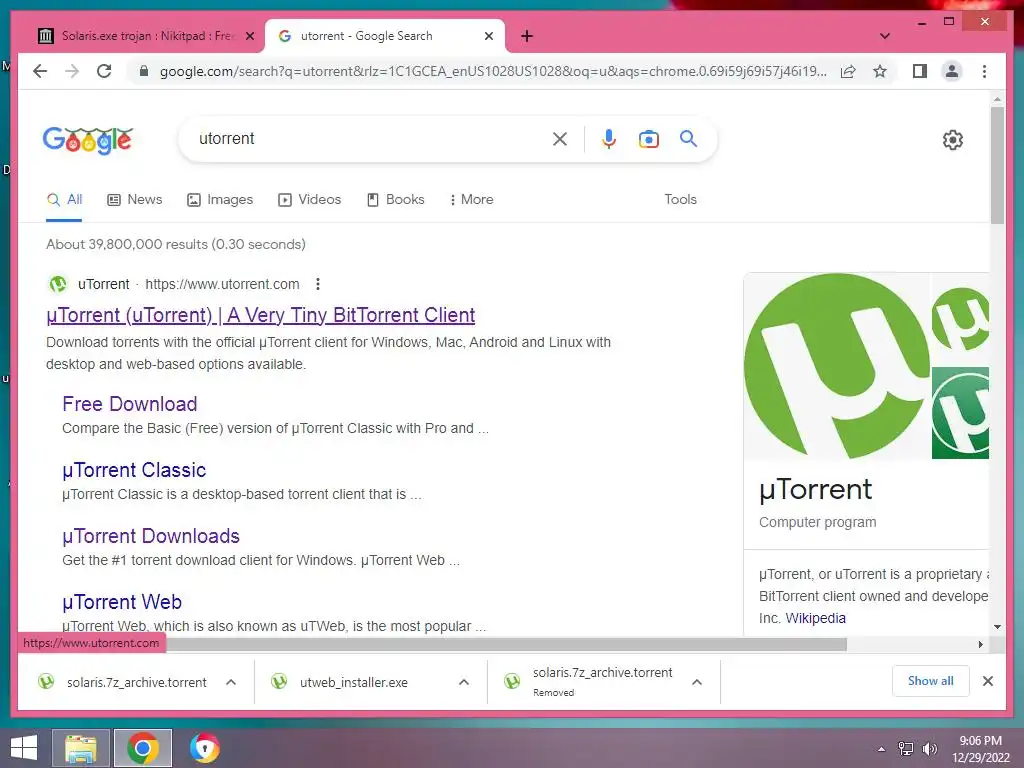Switch to Images results
Viewport: 1024px width, 768px height.
point(220,199)
